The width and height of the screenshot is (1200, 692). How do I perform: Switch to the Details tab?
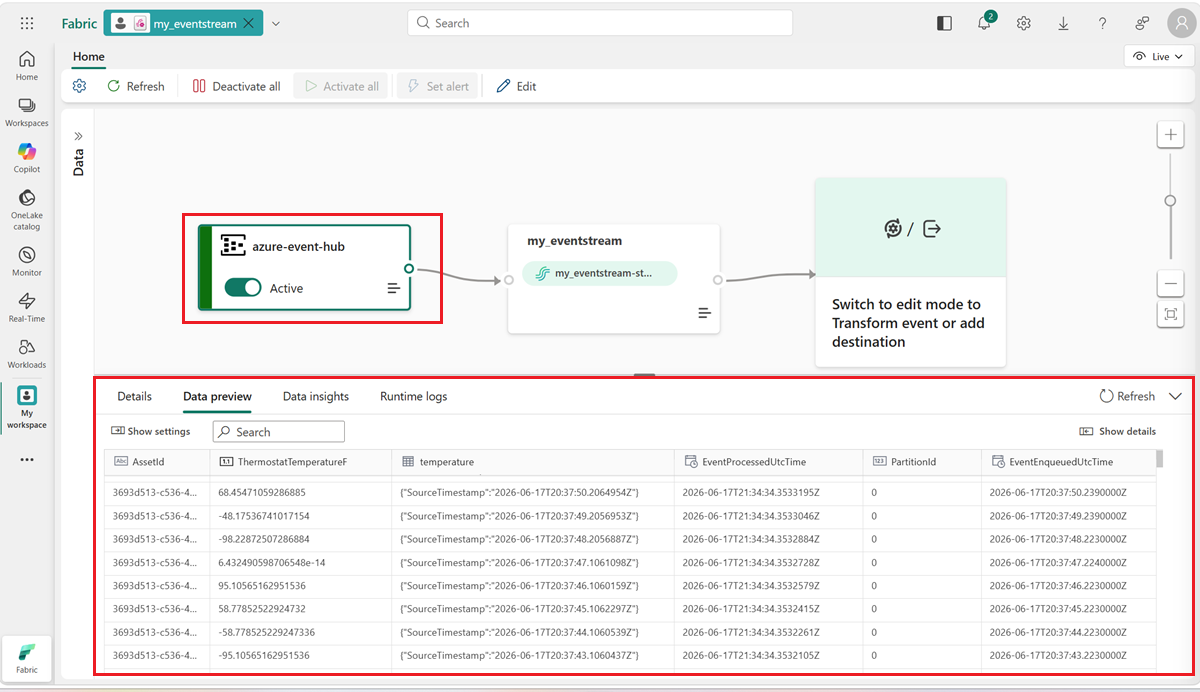pyautogui.click(x=134, y=396)
